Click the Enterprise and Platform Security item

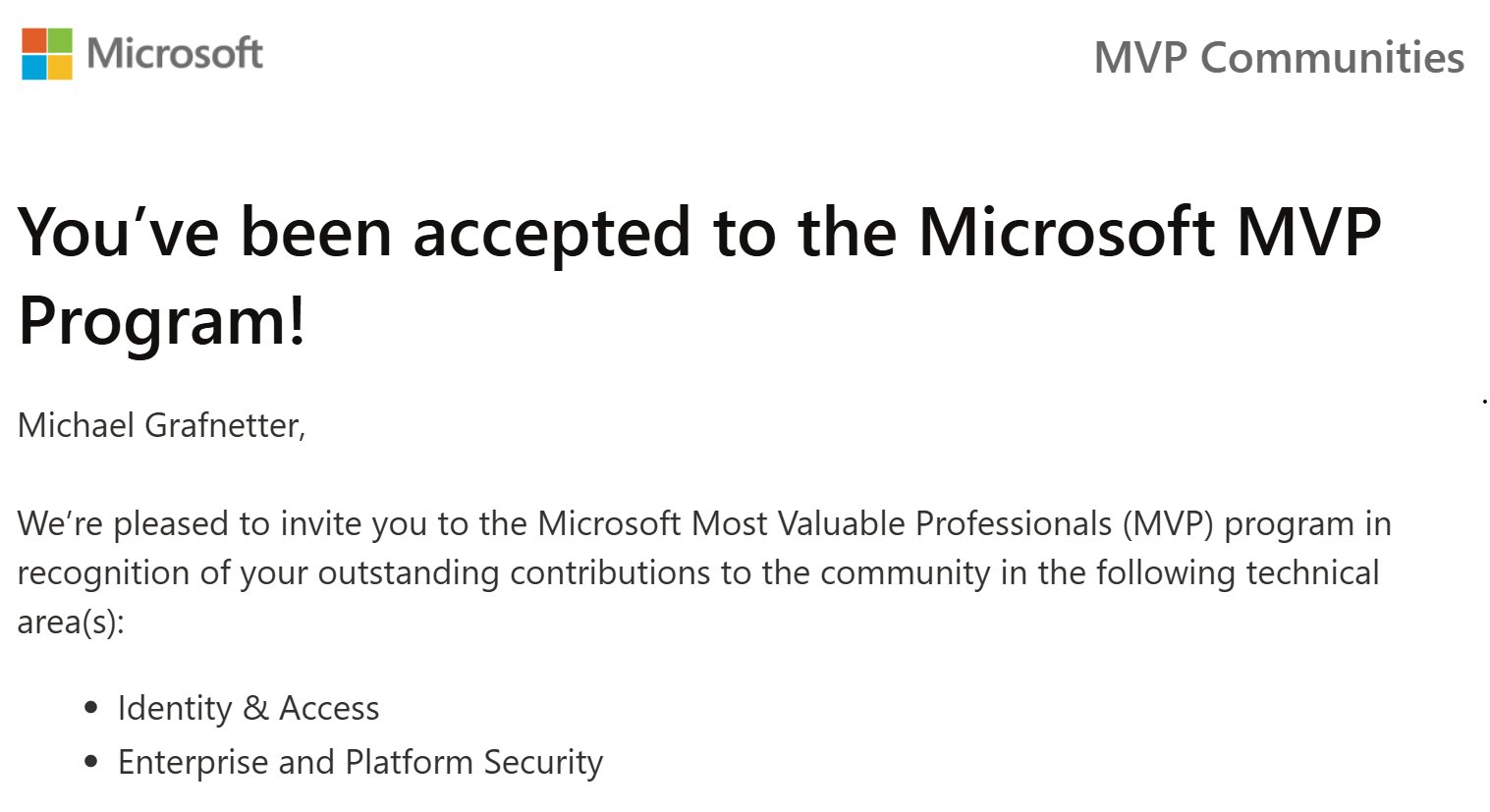pos(360,762)
